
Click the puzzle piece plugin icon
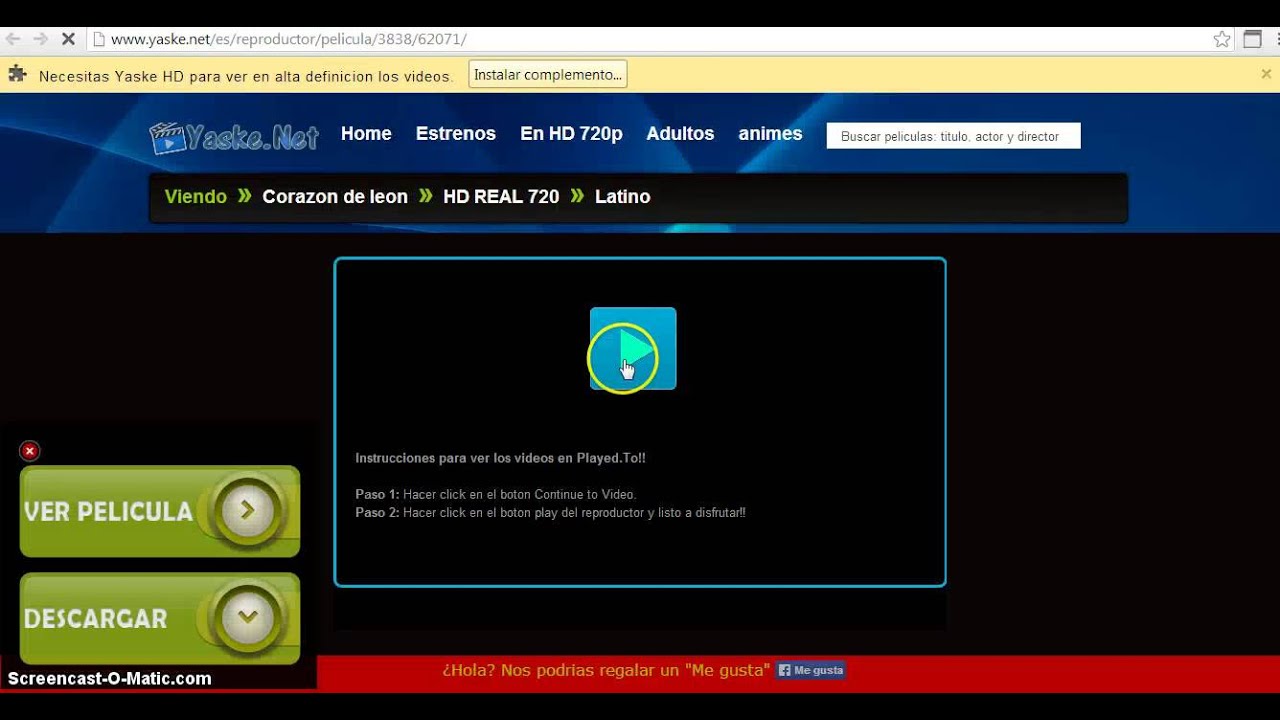[x=17, y=74]
